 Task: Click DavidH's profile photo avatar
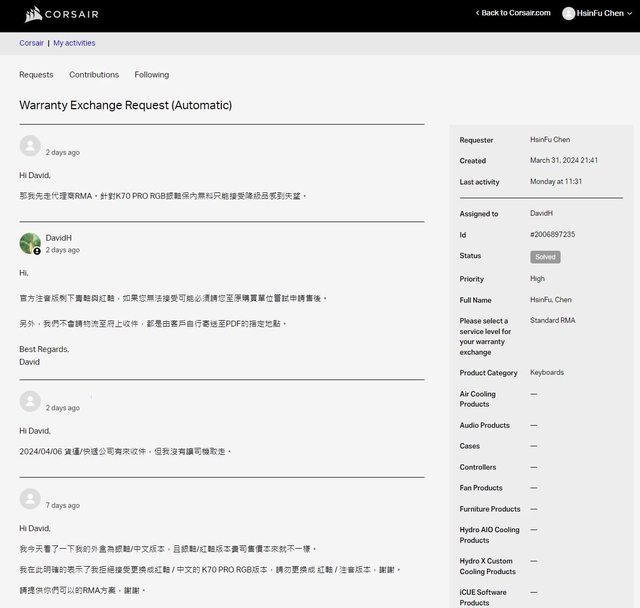coord(30,243)
